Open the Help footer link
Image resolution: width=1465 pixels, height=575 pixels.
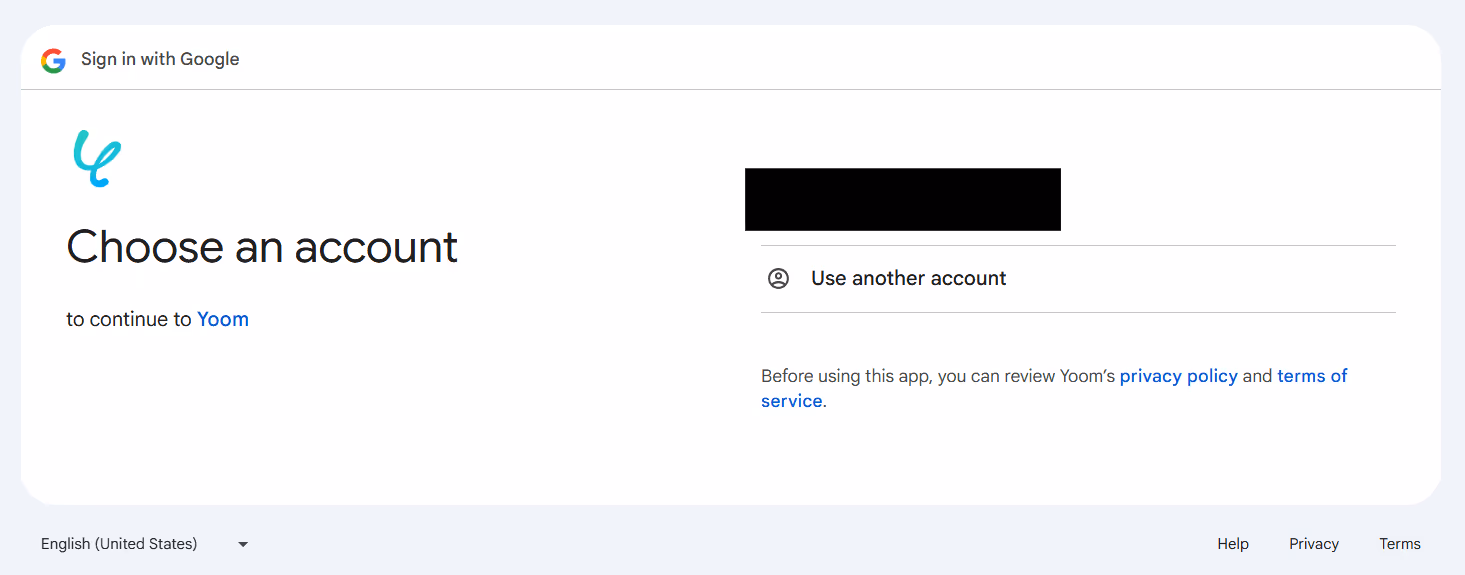point(1233,544)
